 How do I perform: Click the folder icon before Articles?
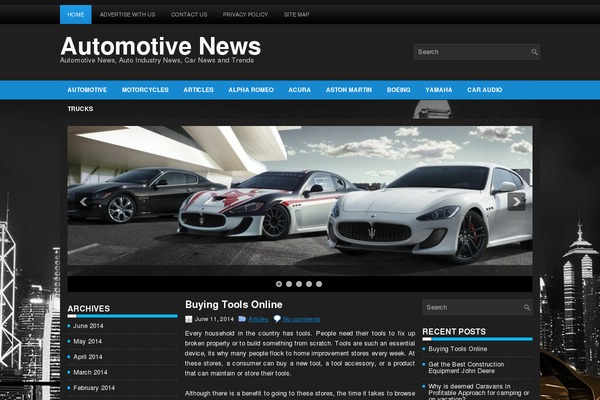click(242, 319)
